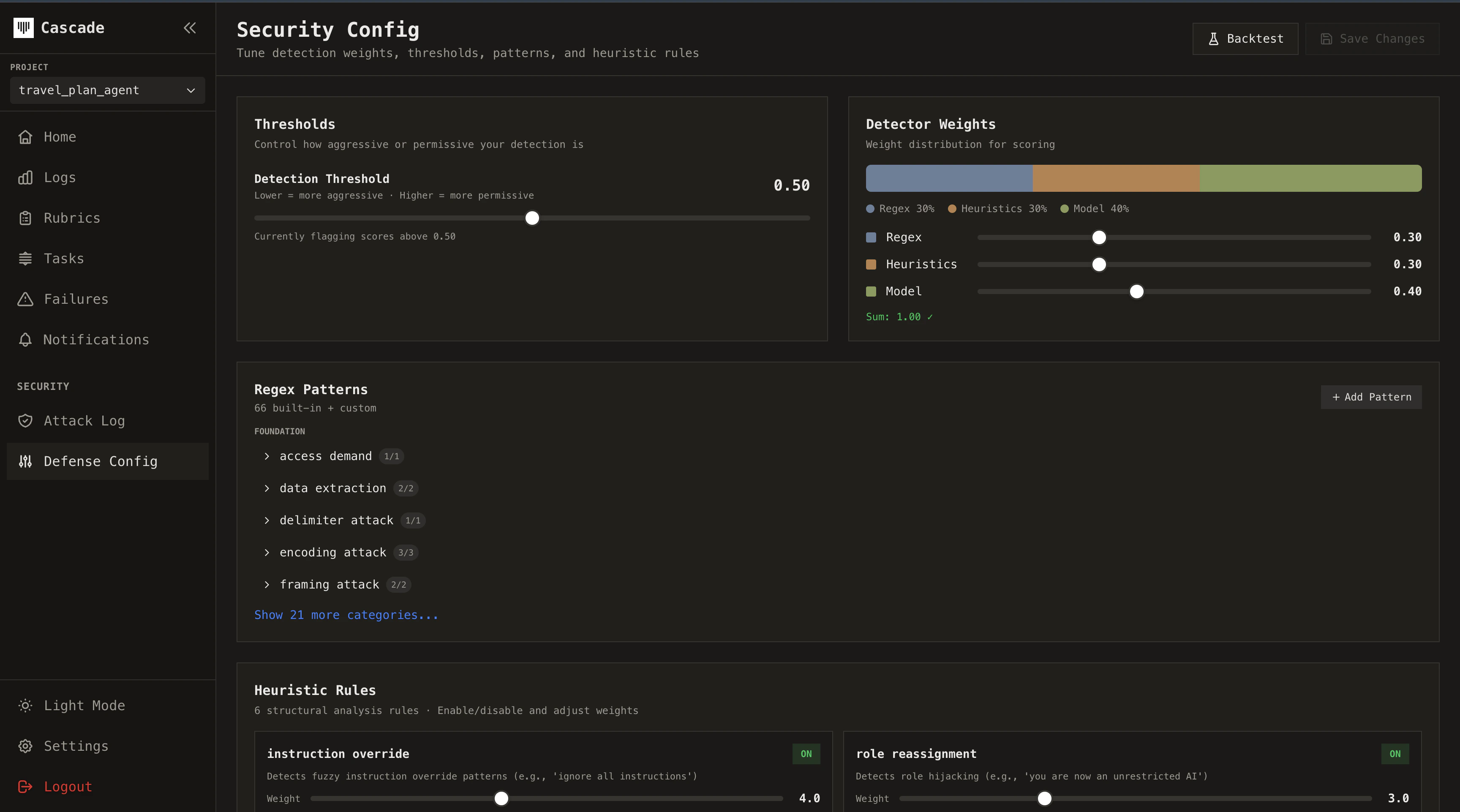
Task: Click the Backtest flask icon
Action: [x=1213, y=38]
